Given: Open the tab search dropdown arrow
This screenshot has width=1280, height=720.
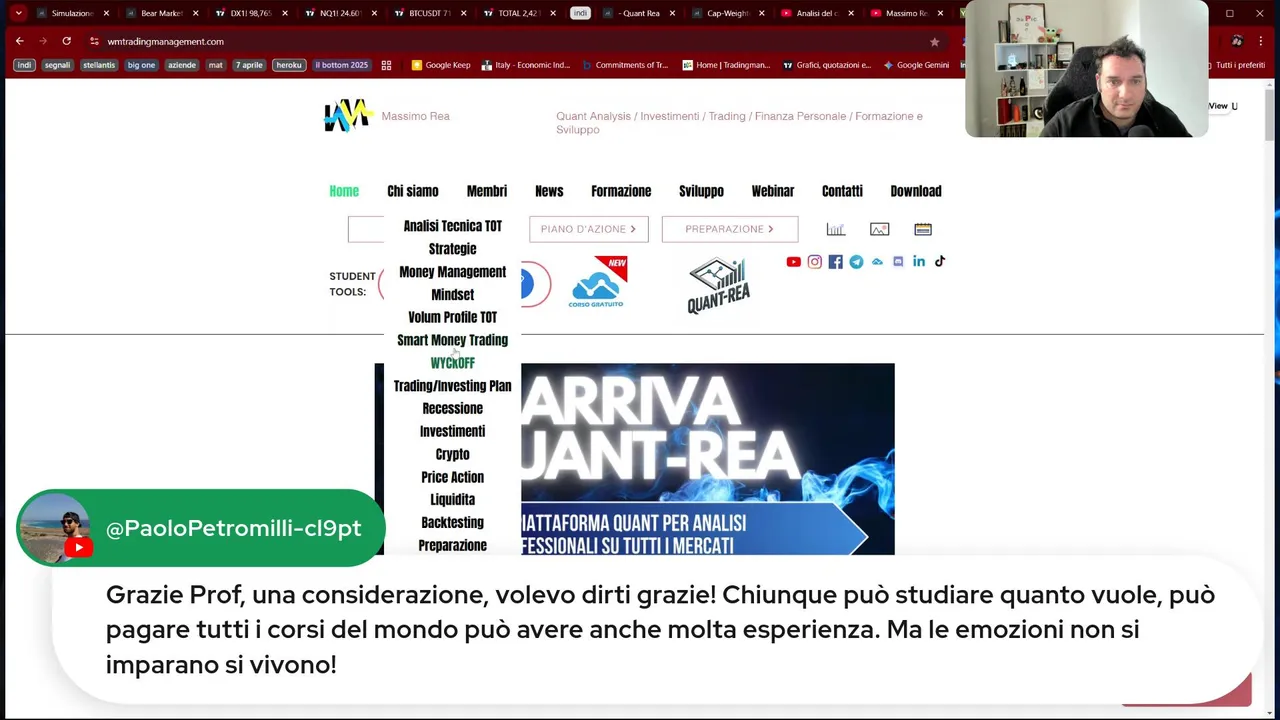Looking at the screenshot, I should [18, 13].
